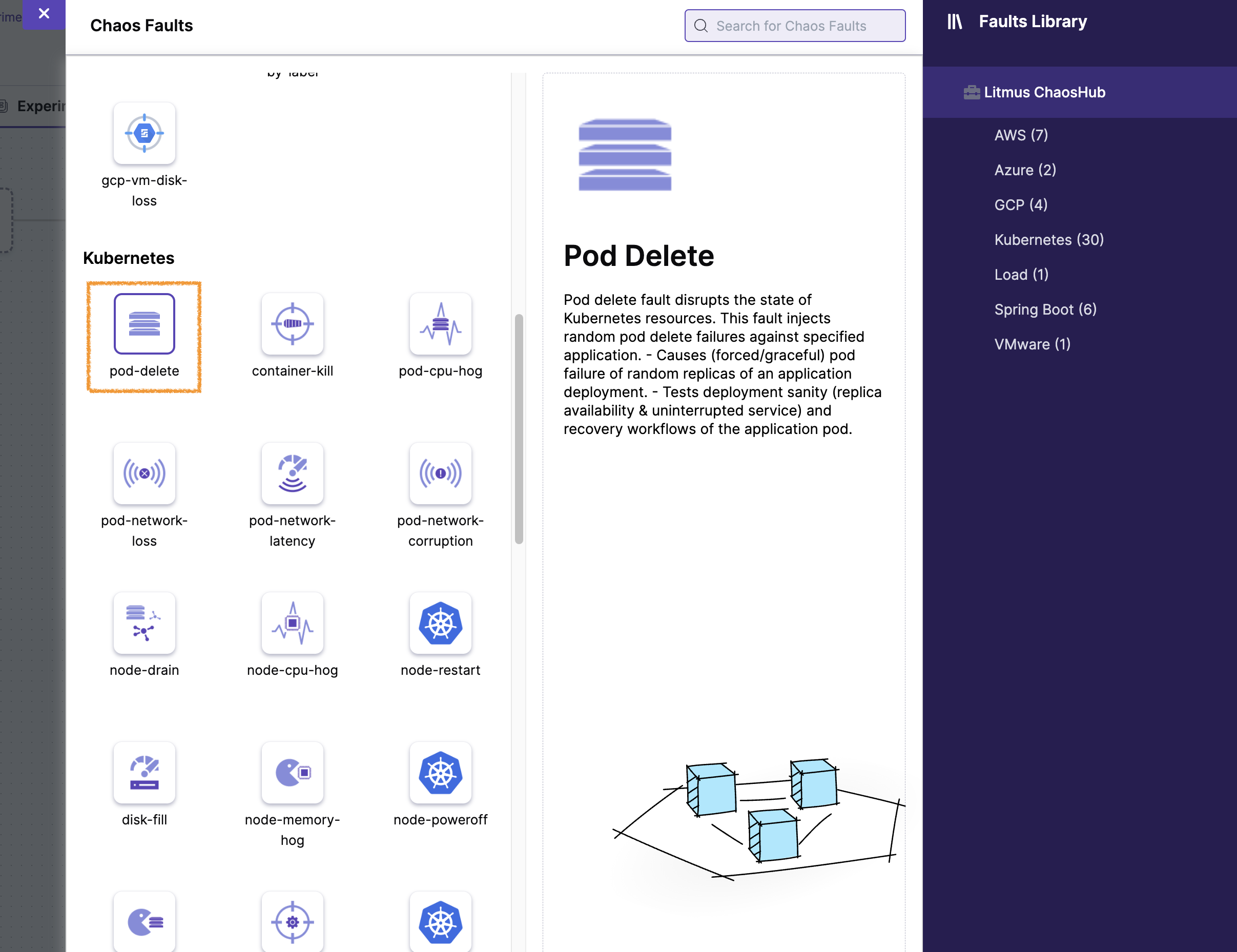Choose the pod-cpu-hog fault icon
Image resolution: width=1237 pixels, height=952 pixels.
(x=440, y=323)
